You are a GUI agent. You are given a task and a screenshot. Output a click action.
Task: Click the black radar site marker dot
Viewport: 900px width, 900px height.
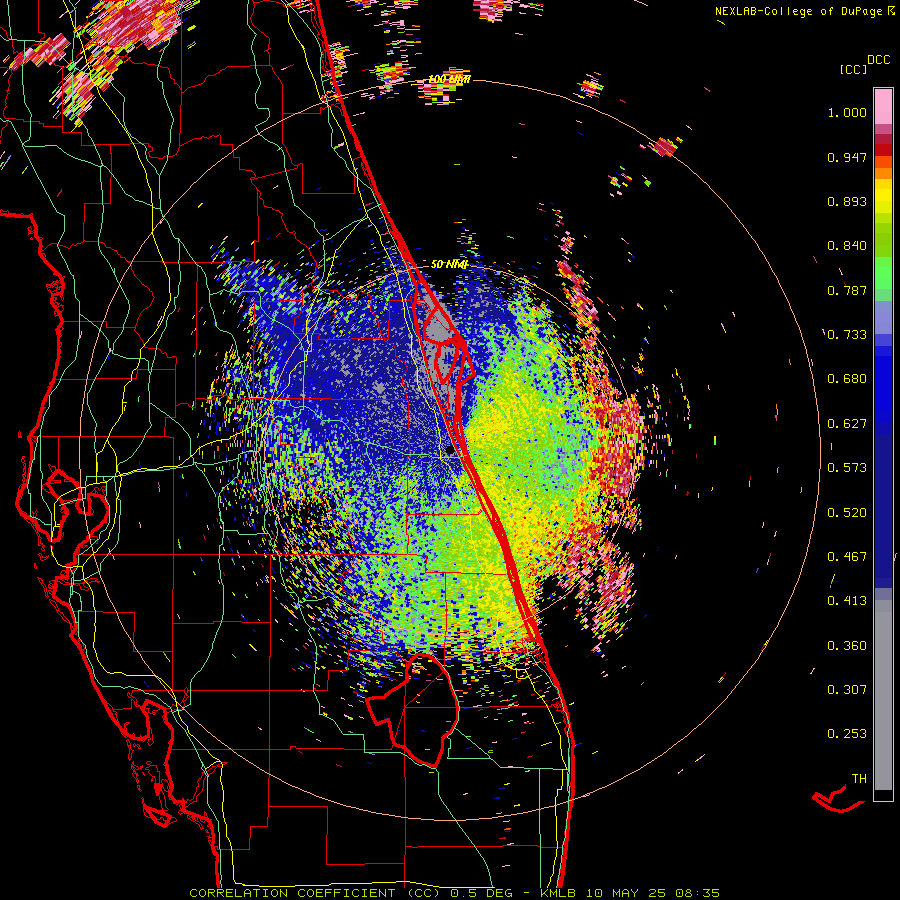[x=450, y=451]
